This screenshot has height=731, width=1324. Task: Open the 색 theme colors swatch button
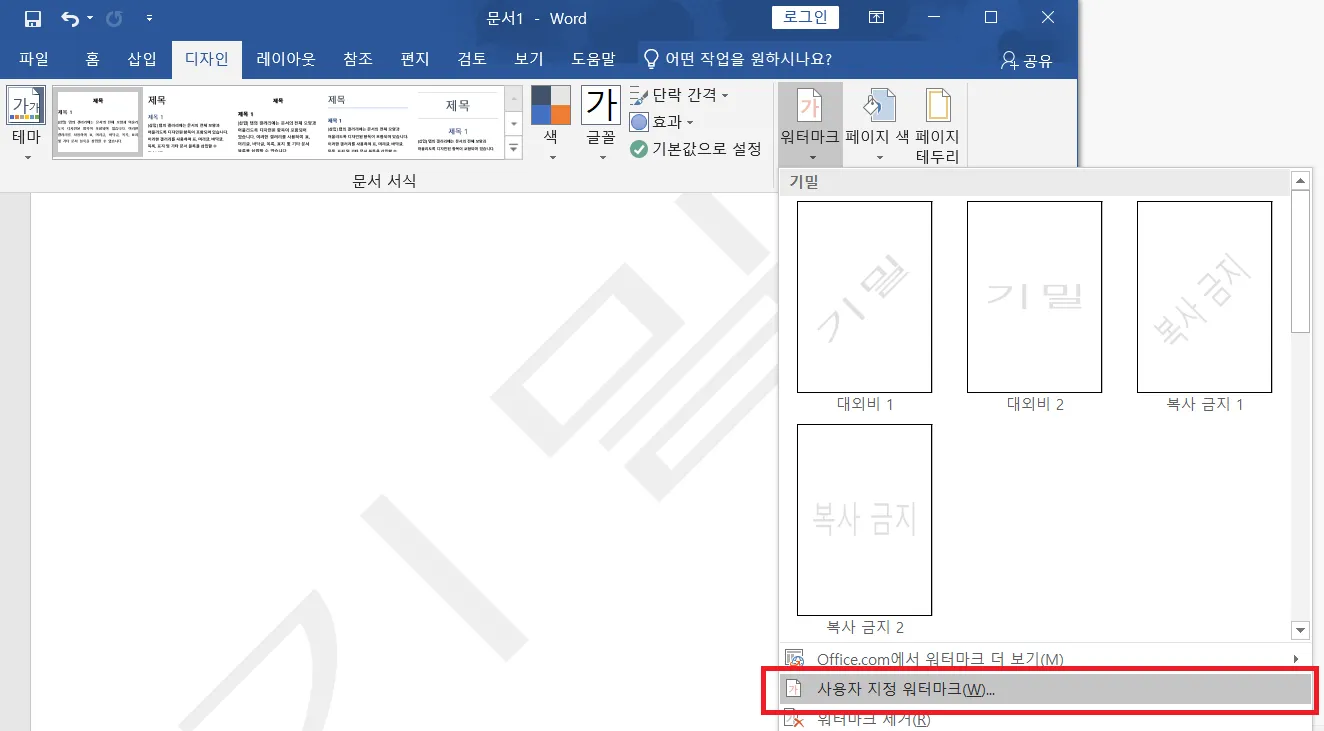pos(551,124)
